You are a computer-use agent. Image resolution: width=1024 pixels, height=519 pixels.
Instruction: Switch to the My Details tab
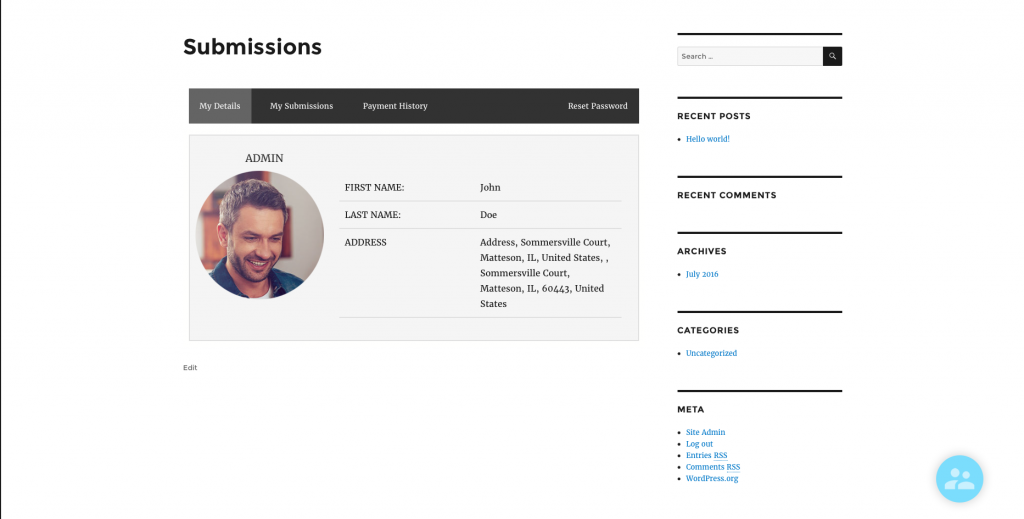click(x=220, y=106)
